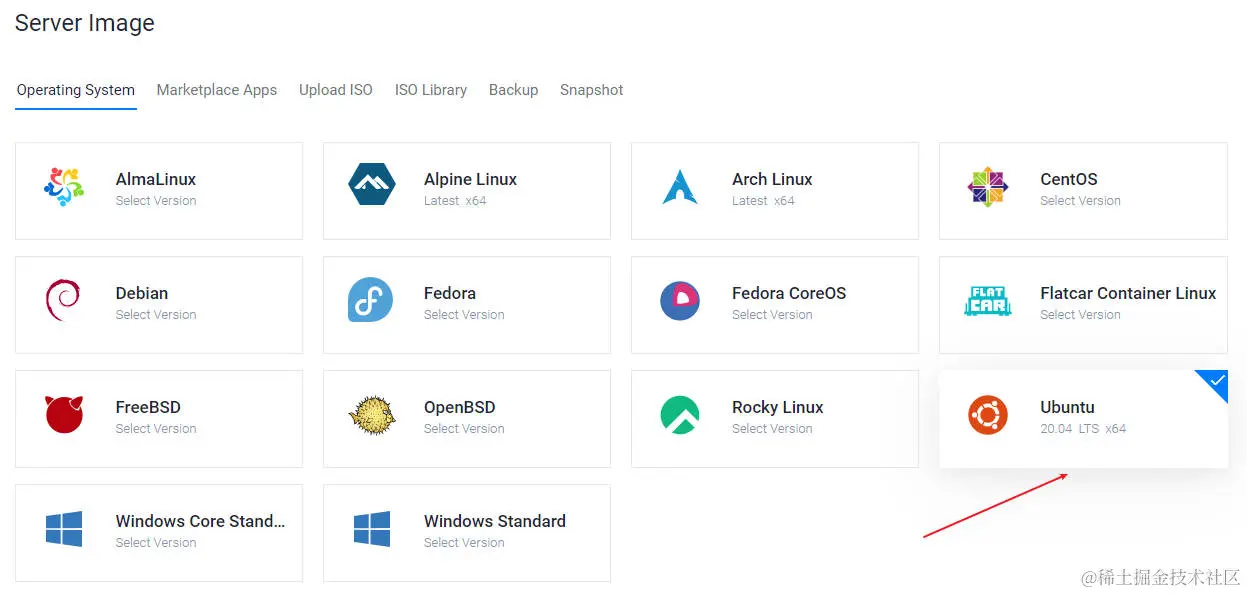The width and height of the screenshot is (1247, 594).
Task: Click the Ubuntu orange logo
Action: [x=988, y=414]
